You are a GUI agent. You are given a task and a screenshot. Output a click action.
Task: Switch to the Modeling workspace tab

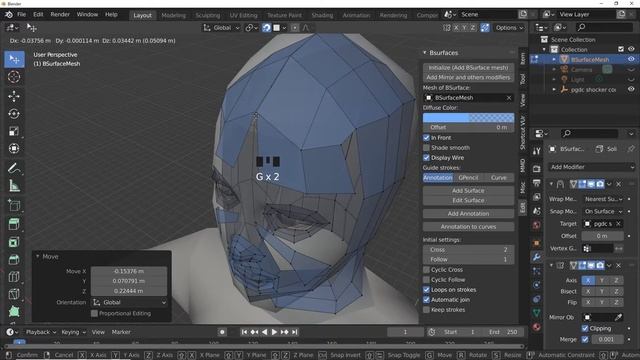click(x=173, y=15)
